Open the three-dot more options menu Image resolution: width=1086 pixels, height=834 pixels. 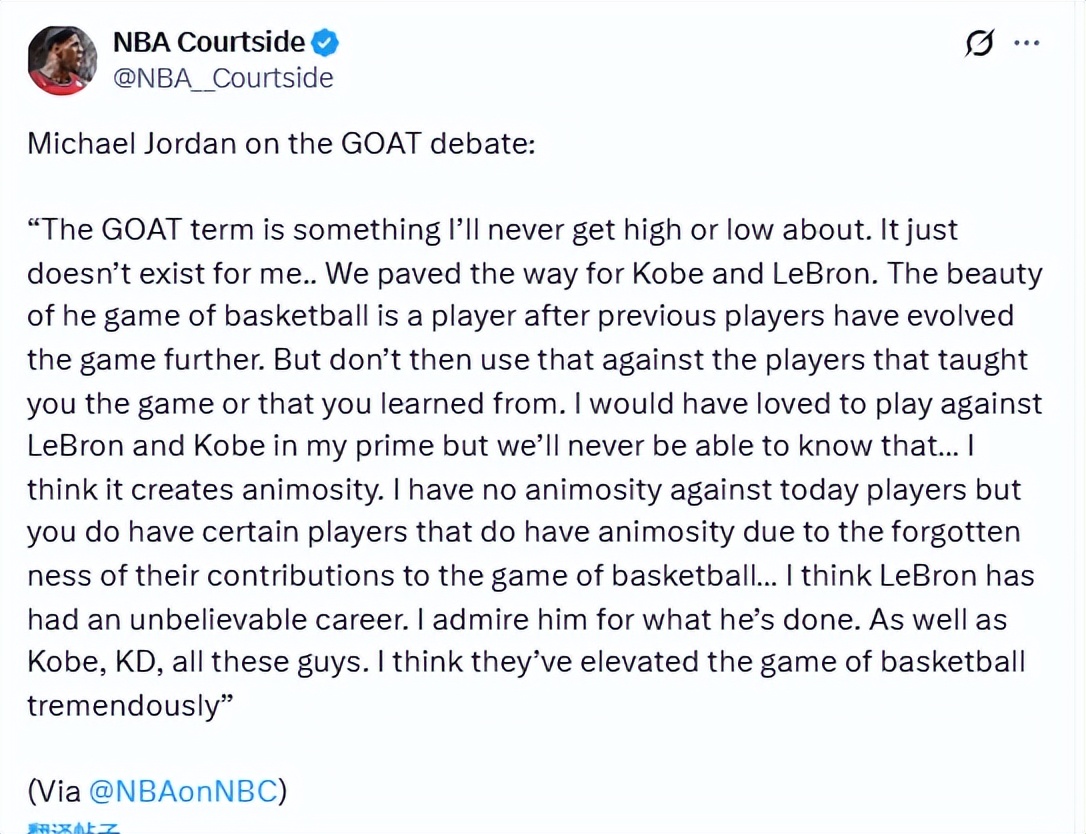coord(1027,43)
